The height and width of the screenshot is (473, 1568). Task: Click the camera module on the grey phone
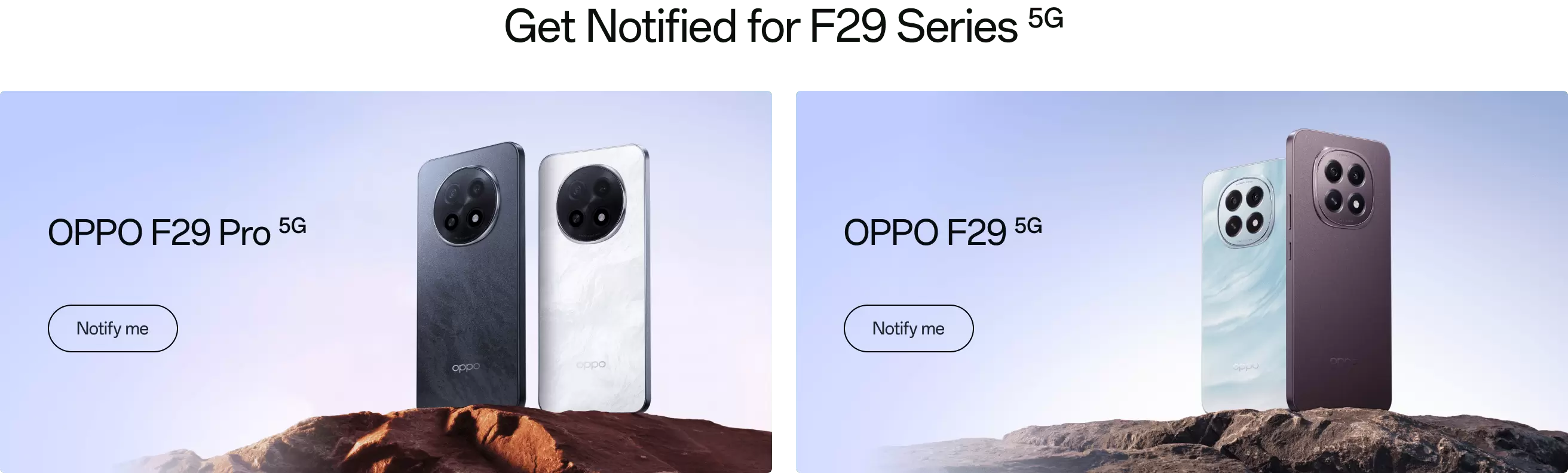(x=467, y=206)
